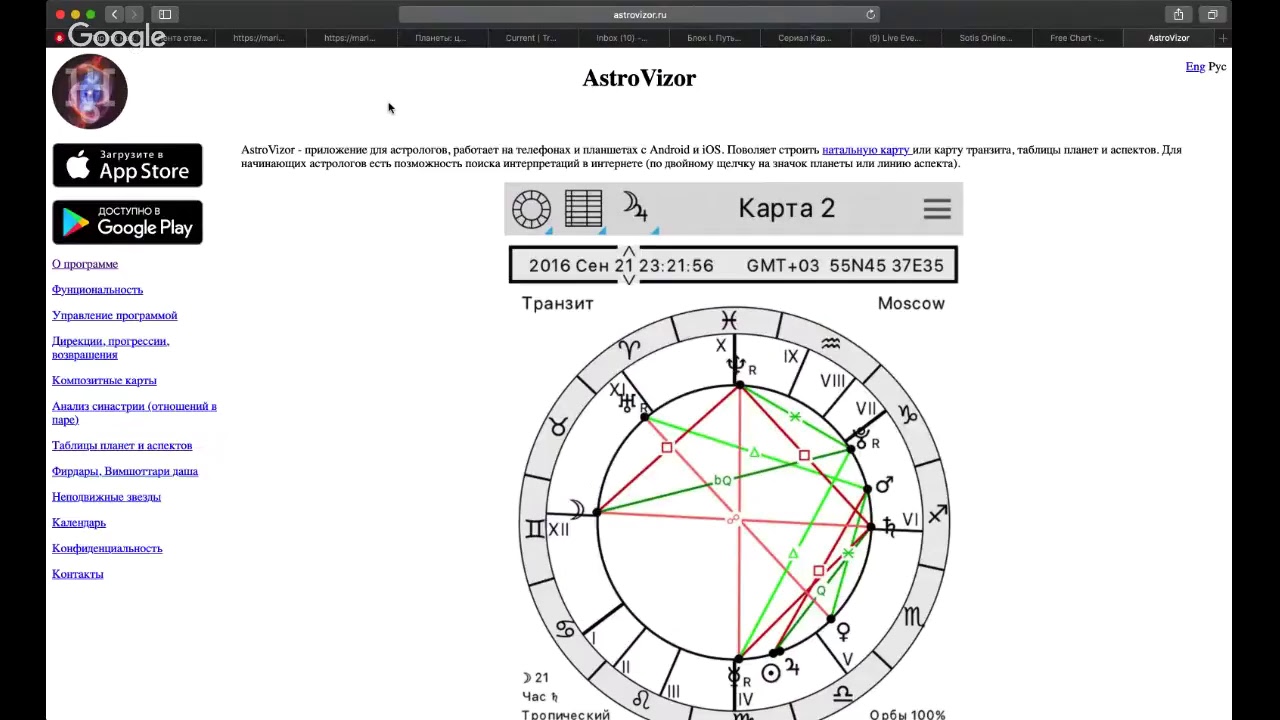Open the Неподвижные звезды link
The height and width of the screenshot is (720, 1280).
pos(106,497)
